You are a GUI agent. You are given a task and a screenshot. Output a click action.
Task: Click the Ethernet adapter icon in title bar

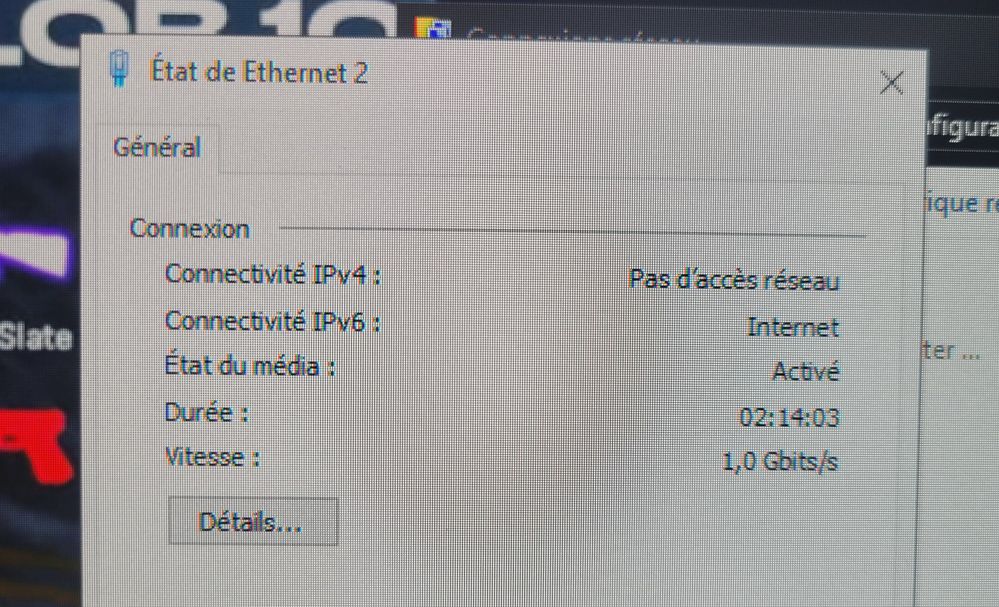119,69
